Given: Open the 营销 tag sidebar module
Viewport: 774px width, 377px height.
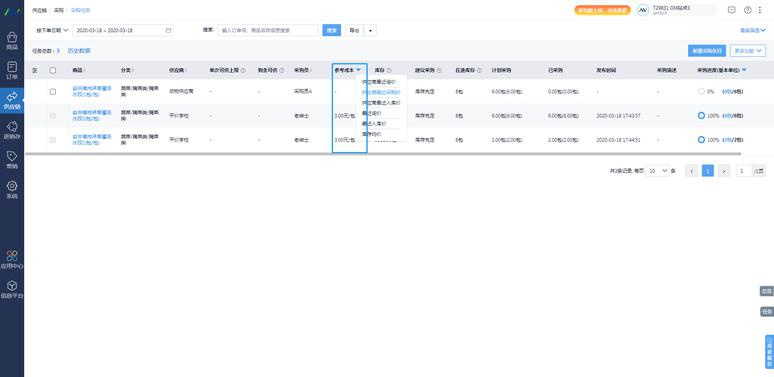Looking at the screenshot, I should (x=12, y=160).
